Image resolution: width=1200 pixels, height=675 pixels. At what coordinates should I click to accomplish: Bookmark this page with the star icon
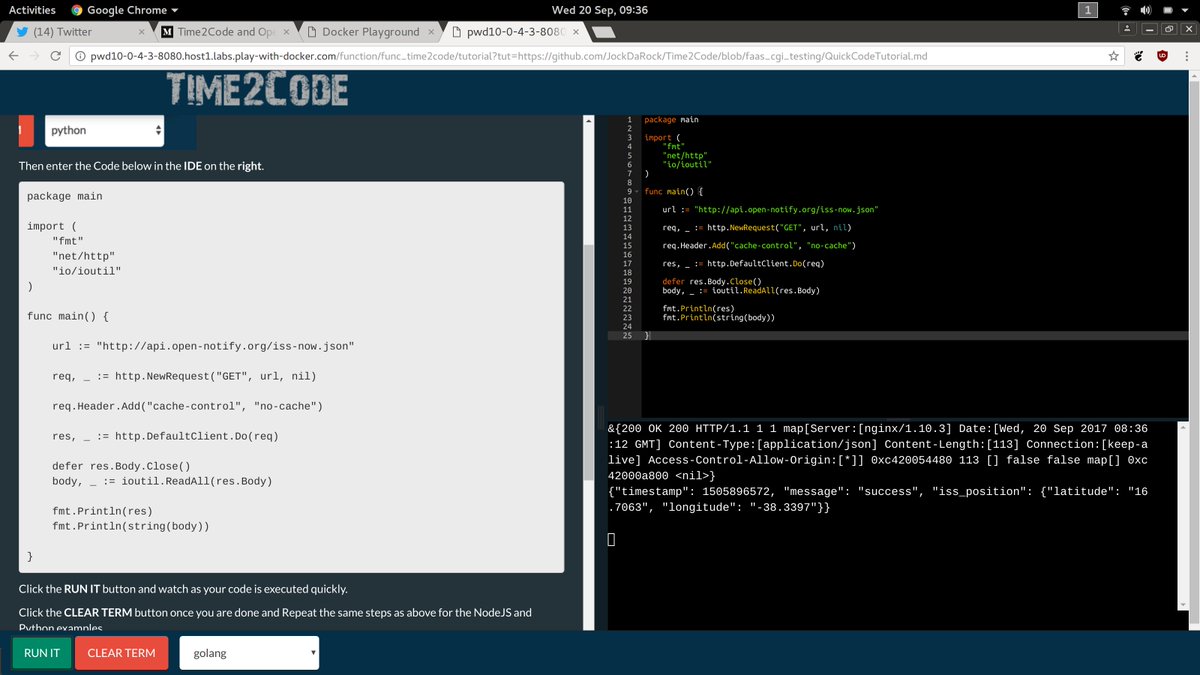pos(1113,56)
